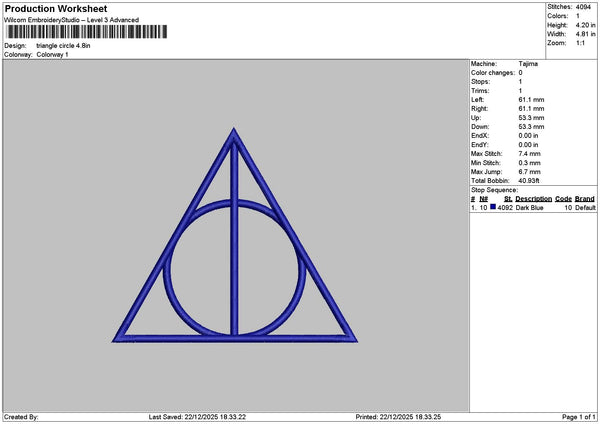Viewport: 600px width, 424px height.
Task: Click the stitch count 4092 cell
Action: tap(505, 208)
